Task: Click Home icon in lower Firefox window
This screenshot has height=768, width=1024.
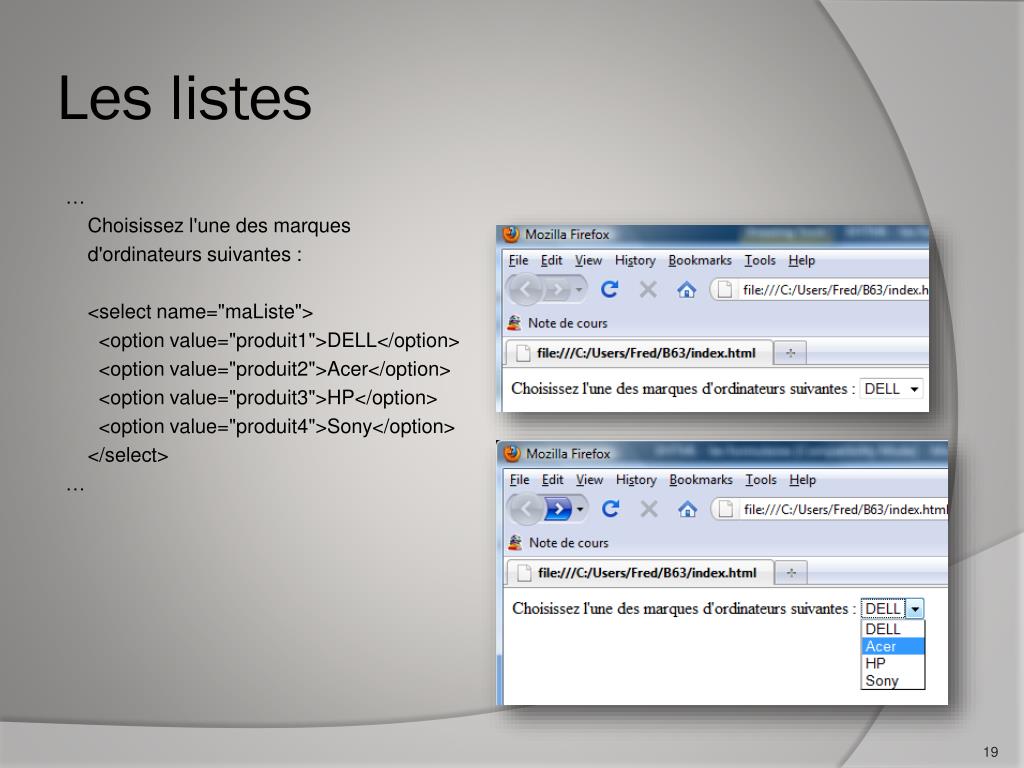Action: click(687, 509)
